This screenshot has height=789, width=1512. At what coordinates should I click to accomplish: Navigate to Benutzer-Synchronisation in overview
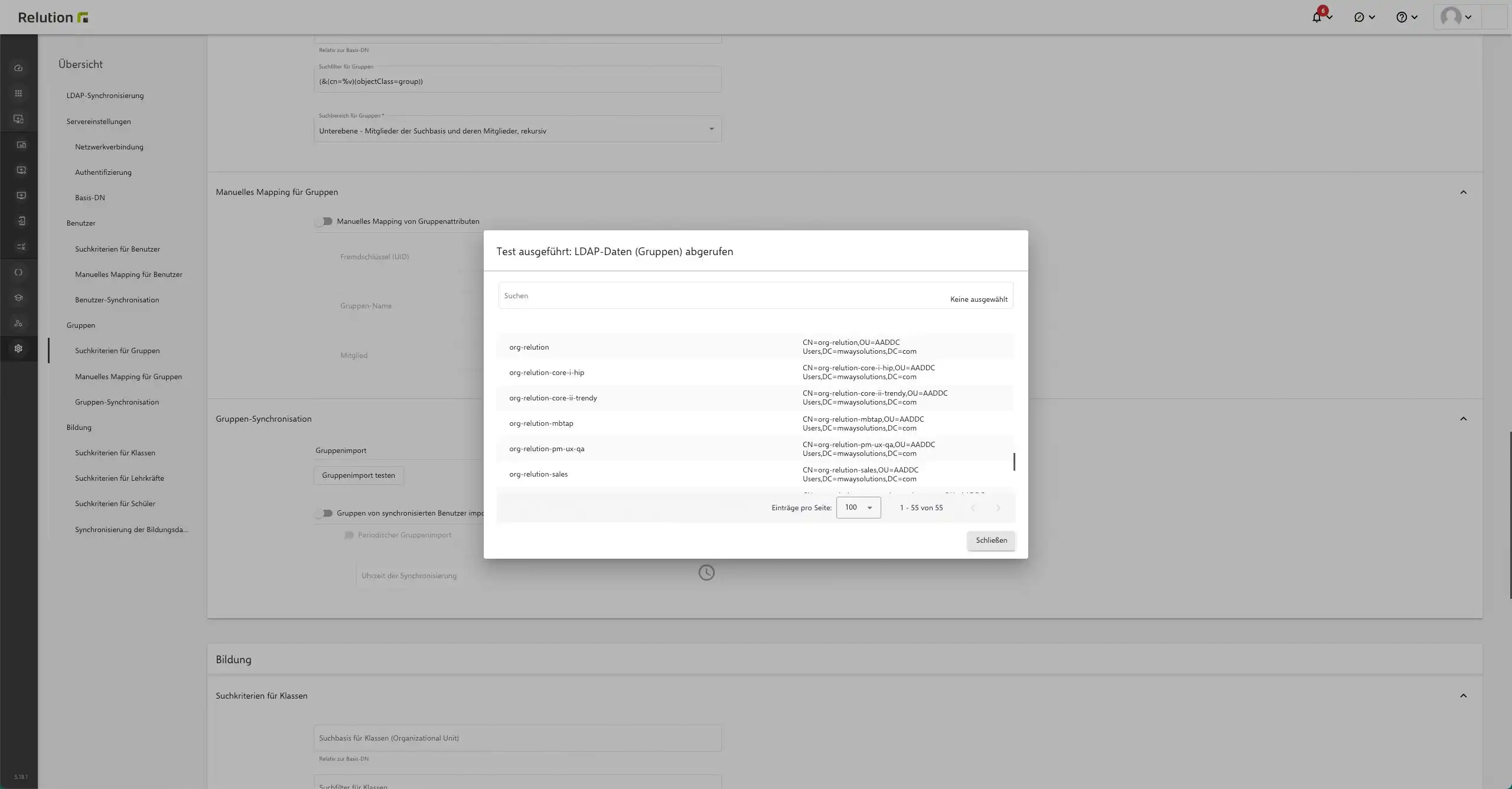pyautogui.click(x=117, y=300)
